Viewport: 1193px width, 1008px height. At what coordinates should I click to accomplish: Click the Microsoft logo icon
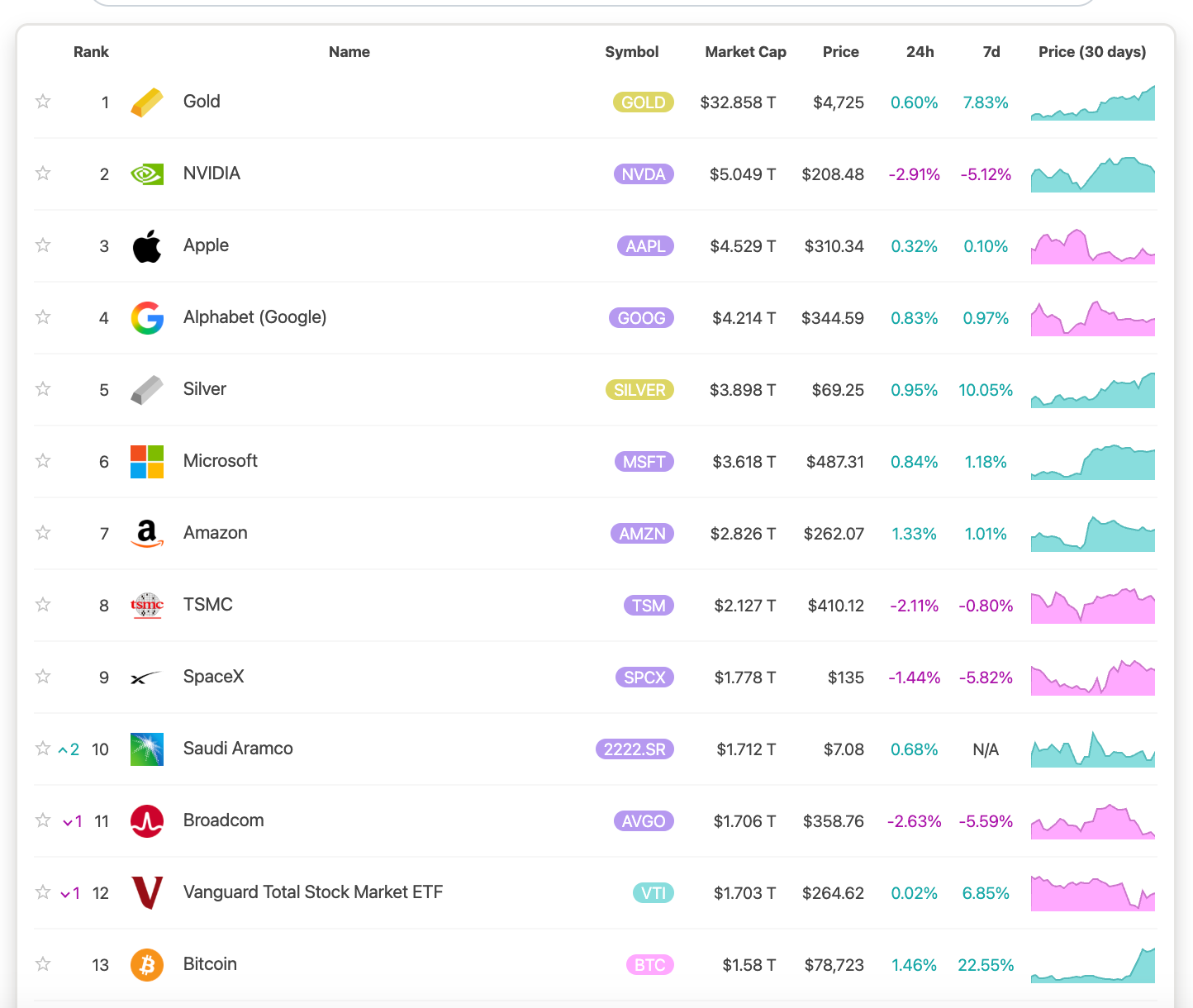pyautogui.click(x=147, y=462)
